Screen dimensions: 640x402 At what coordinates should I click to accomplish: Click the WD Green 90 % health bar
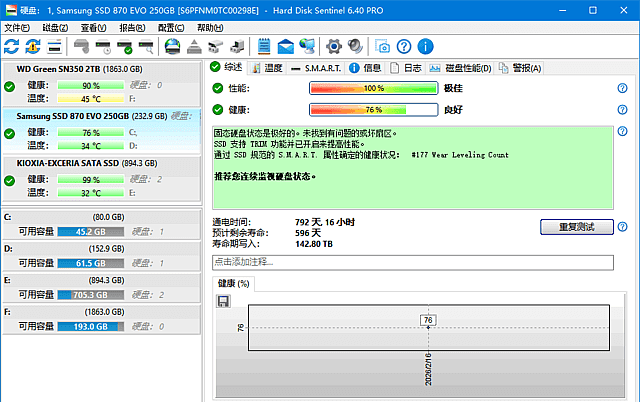[91, 85]
